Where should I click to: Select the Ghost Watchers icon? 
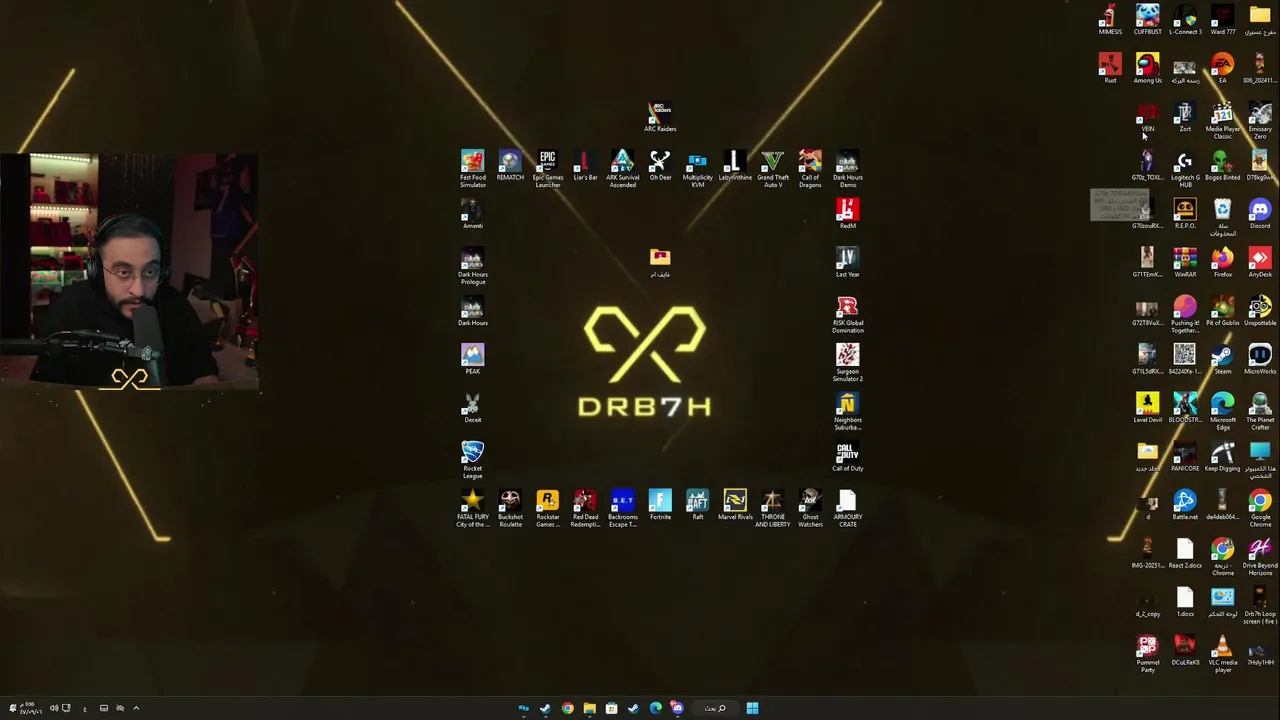tap(810, 509)
